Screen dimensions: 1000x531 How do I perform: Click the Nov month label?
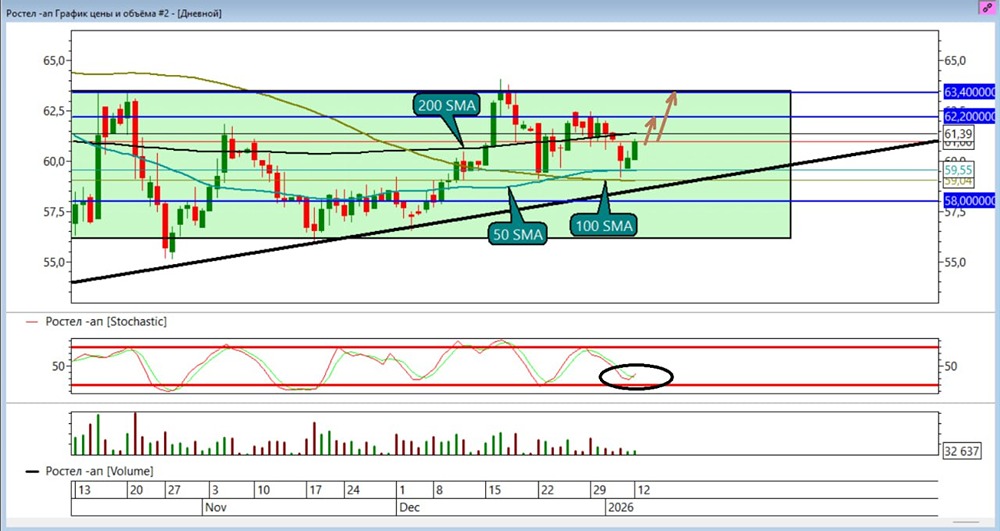(x=215, y=508)
